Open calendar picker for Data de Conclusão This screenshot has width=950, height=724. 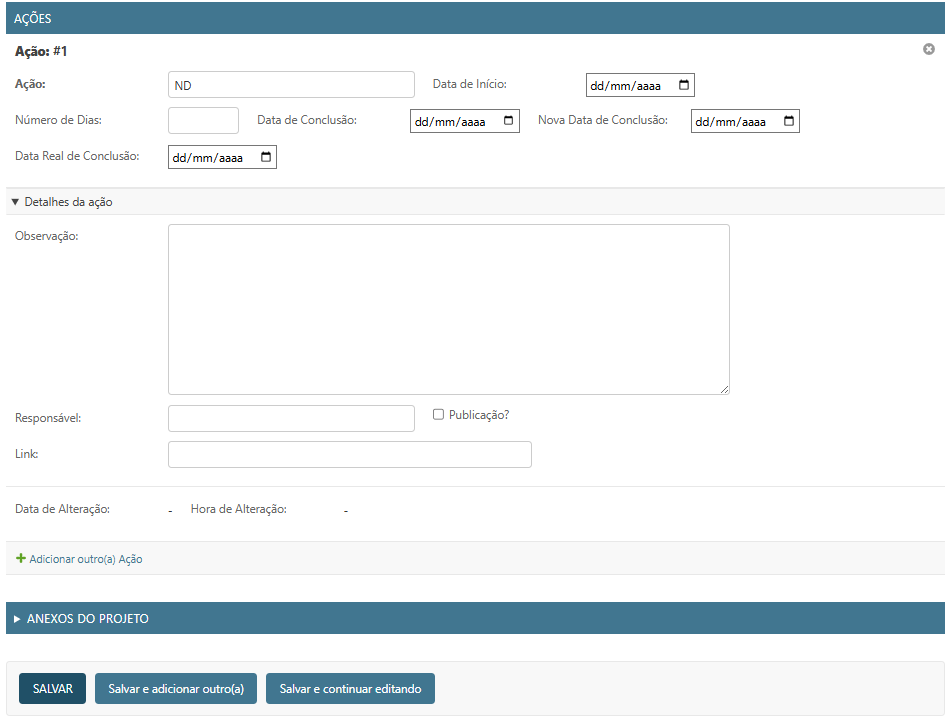pos(508,121)
